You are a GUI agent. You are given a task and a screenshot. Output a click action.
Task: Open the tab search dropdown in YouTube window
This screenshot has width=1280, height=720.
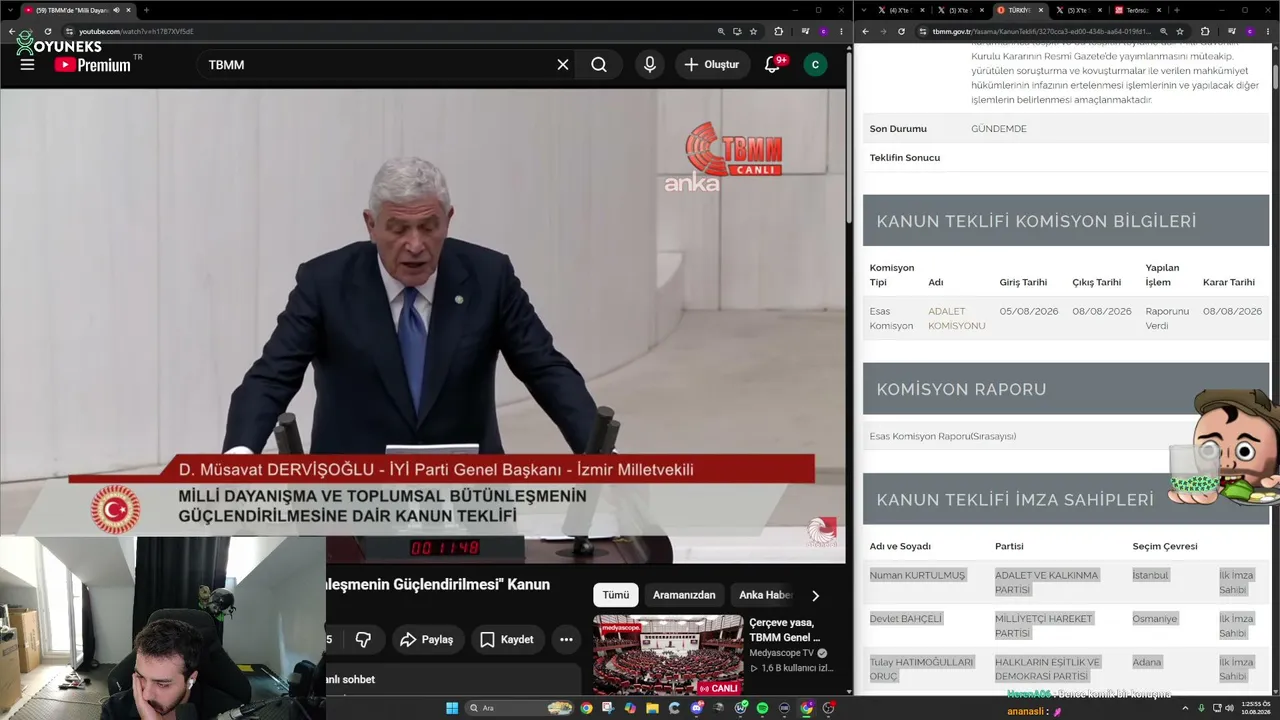[9, 10]
